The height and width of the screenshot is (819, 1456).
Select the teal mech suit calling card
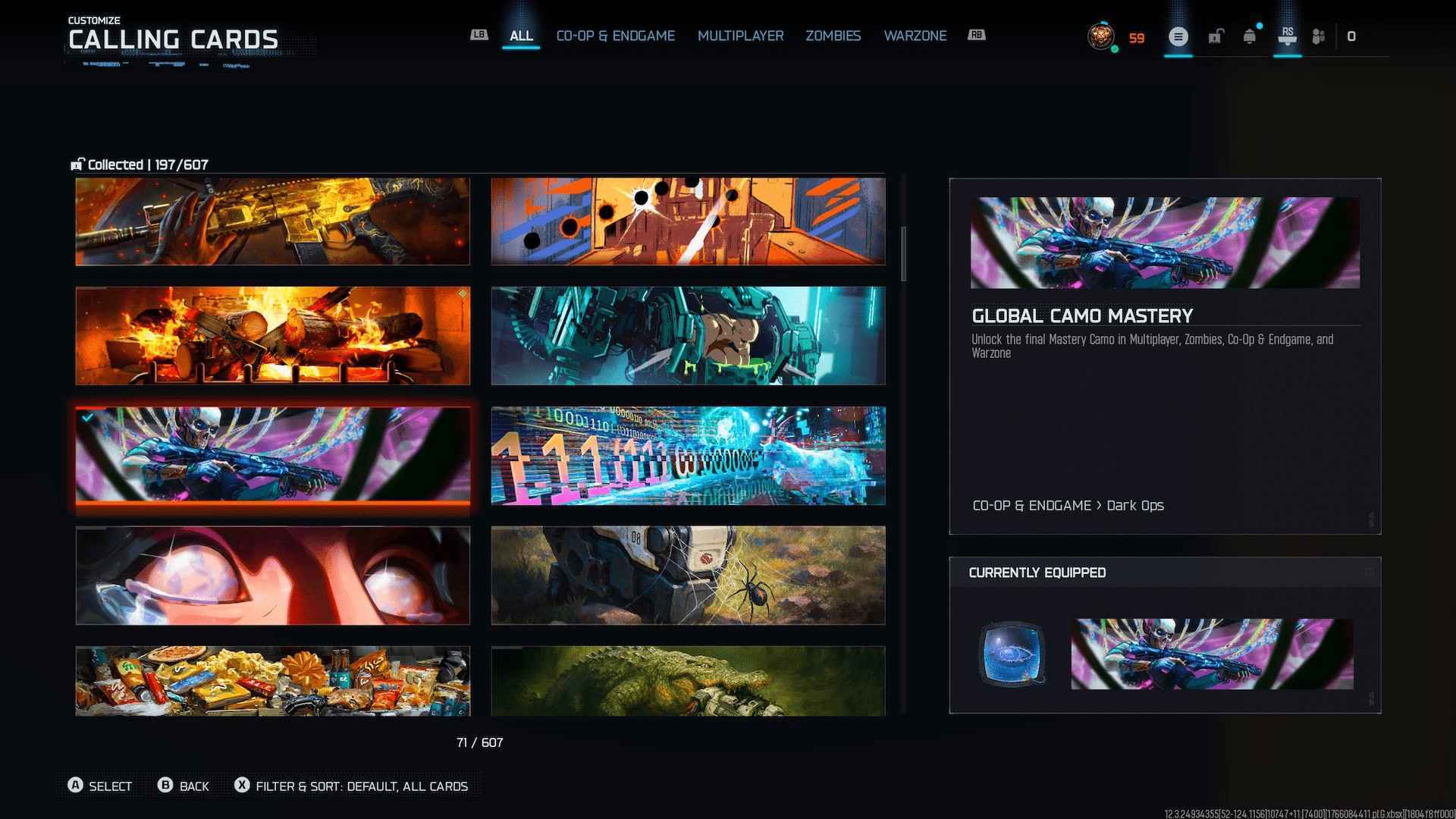pyautogui.click(x=689, y=335)
